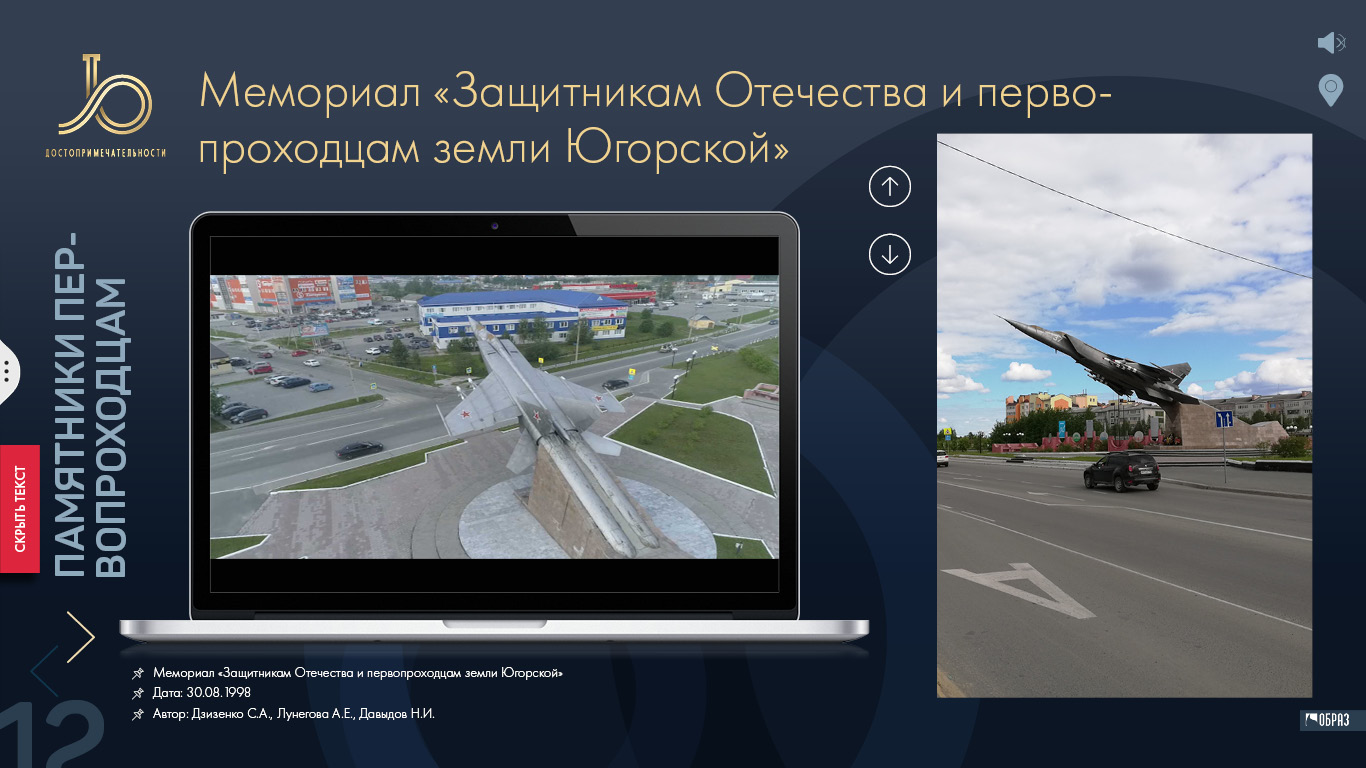The width and height of the screenshot is (1366, 768).
Task: Click the Дата: 30.08.1998 line
Action: (201, 692)
